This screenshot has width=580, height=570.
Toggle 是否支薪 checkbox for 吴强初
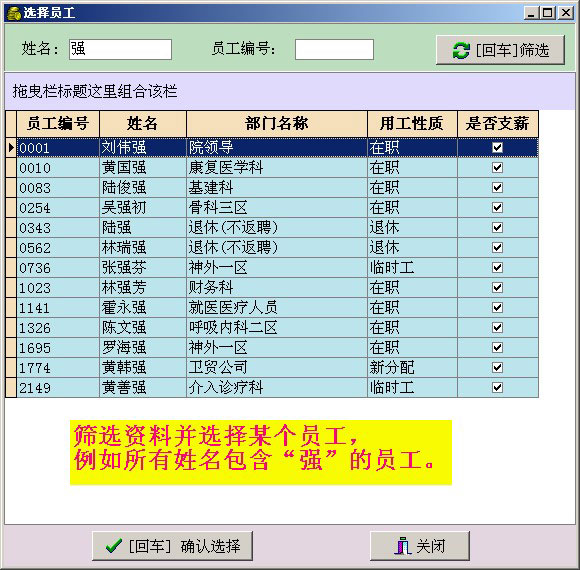pyautogui.click(x=498, y=208)
